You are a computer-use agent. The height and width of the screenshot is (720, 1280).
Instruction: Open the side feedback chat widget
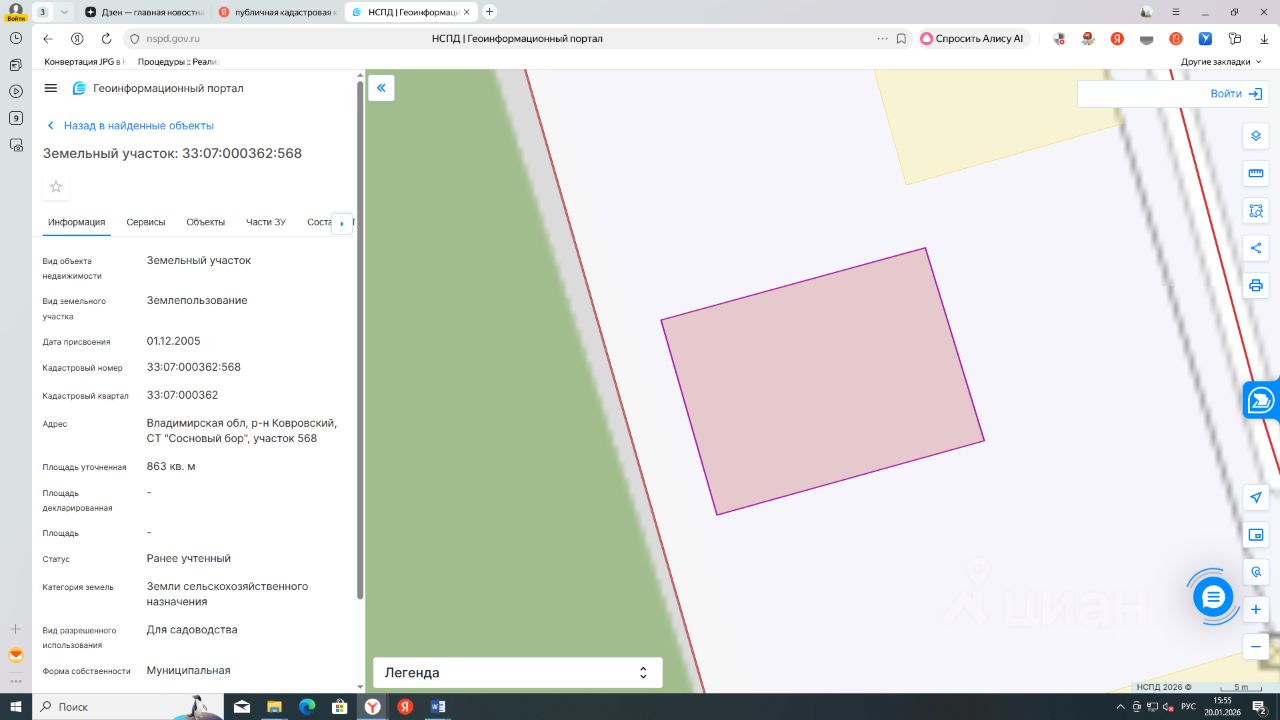pos(1262,400)
